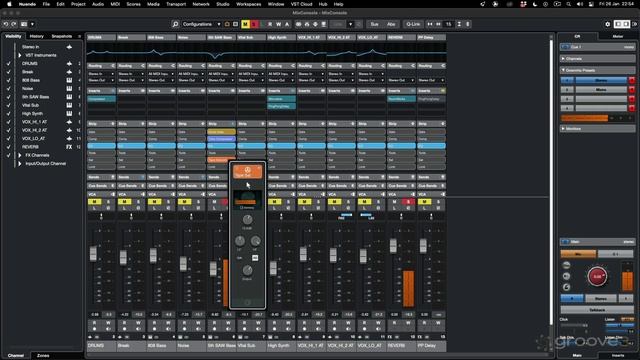Open the Apple menu
Viewport: 640px width, 360px height.
click(x=9, y=4)
